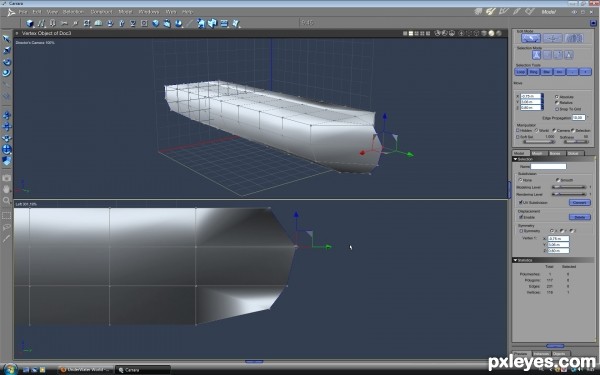
Task: Select the polyline drawing tool in top toolbar
Action: tap(41, 23)
